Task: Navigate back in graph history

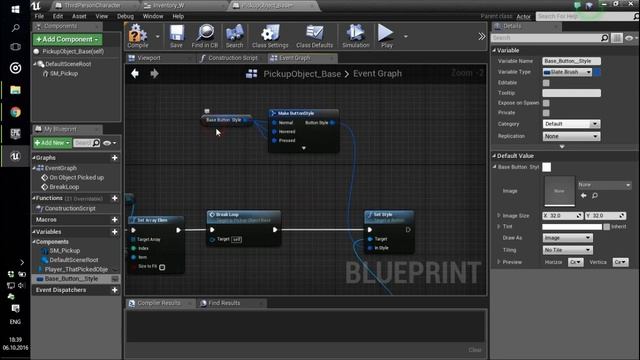Action: point(135,73)
